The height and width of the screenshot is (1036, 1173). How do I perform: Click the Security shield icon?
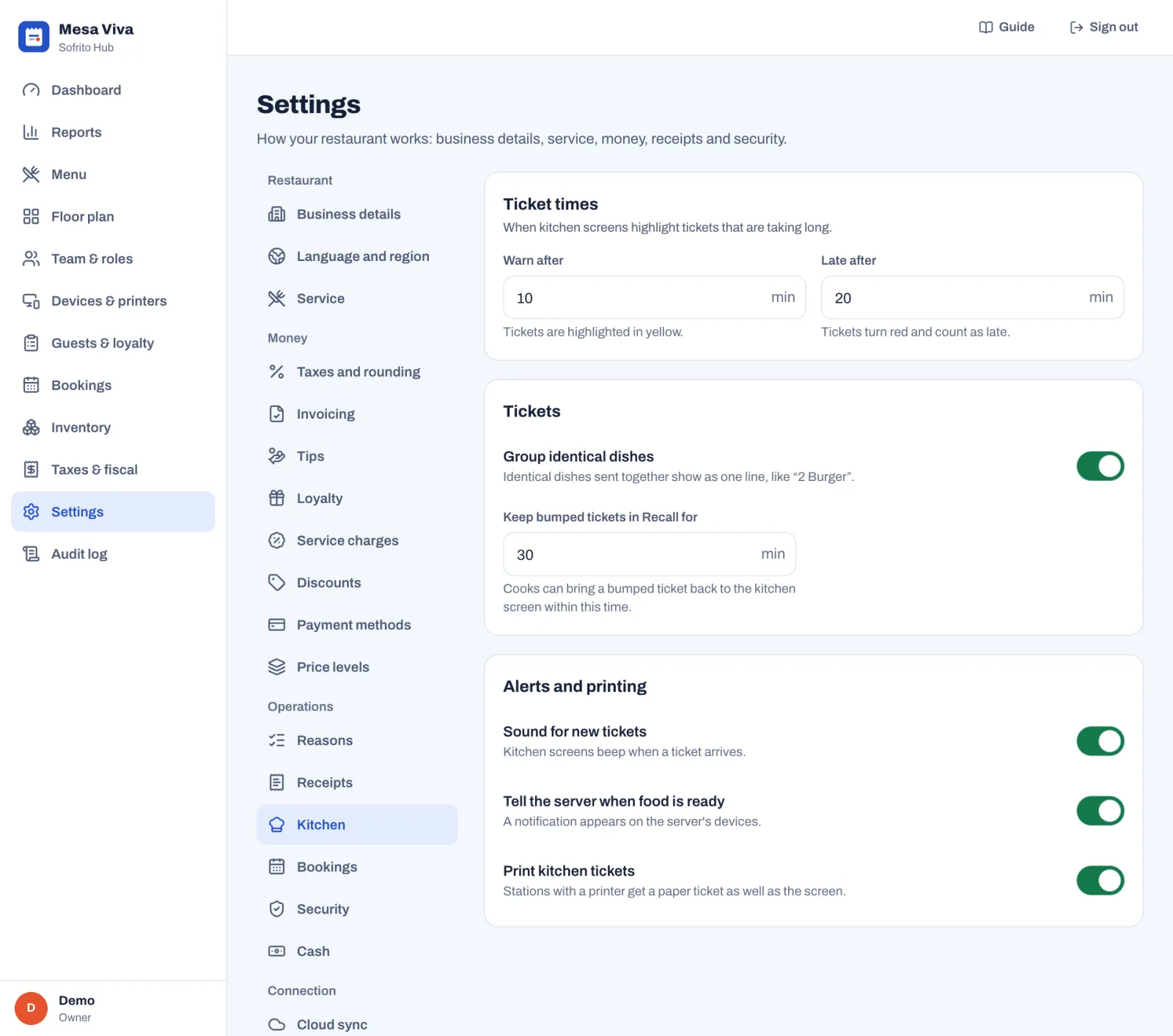point(276,908)
